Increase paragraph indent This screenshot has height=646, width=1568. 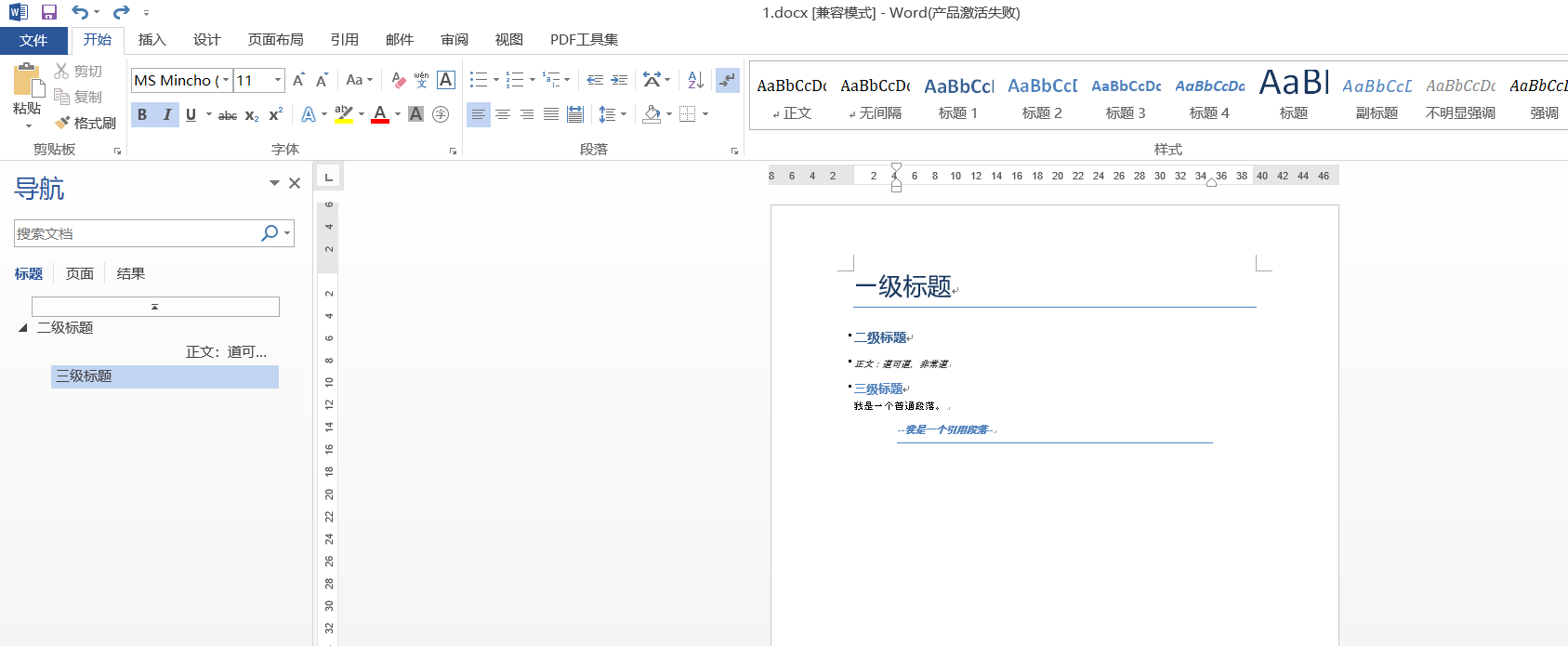click(x=619, y=80)
